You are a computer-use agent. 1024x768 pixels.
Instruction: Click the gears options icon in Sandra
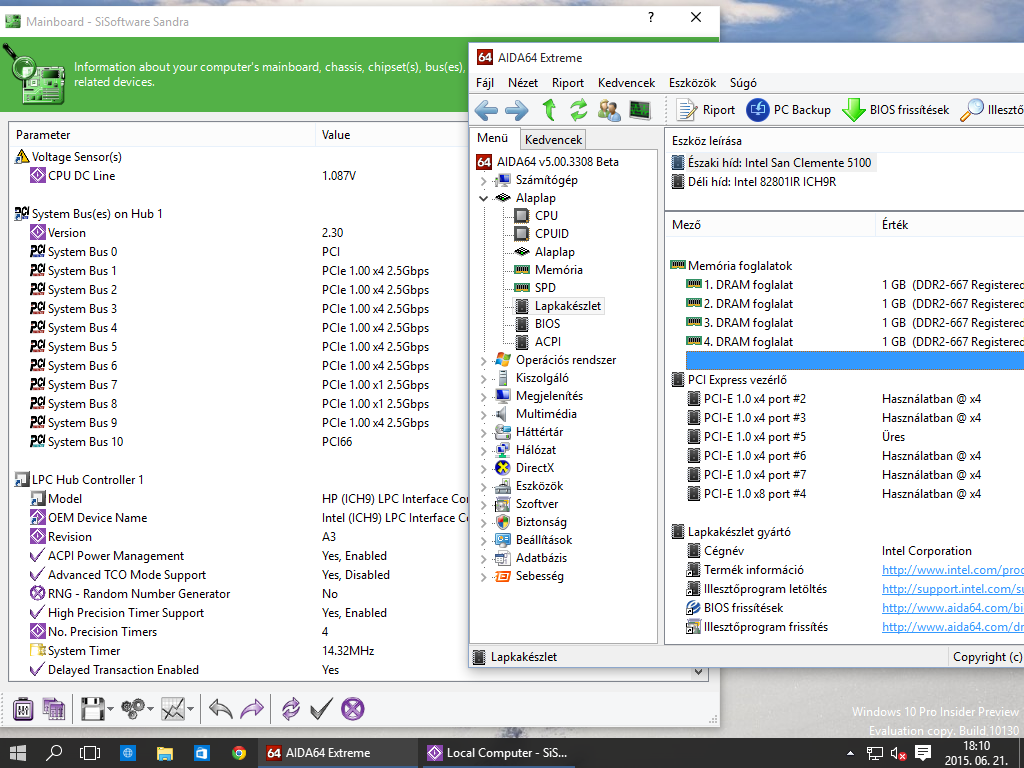134,709
